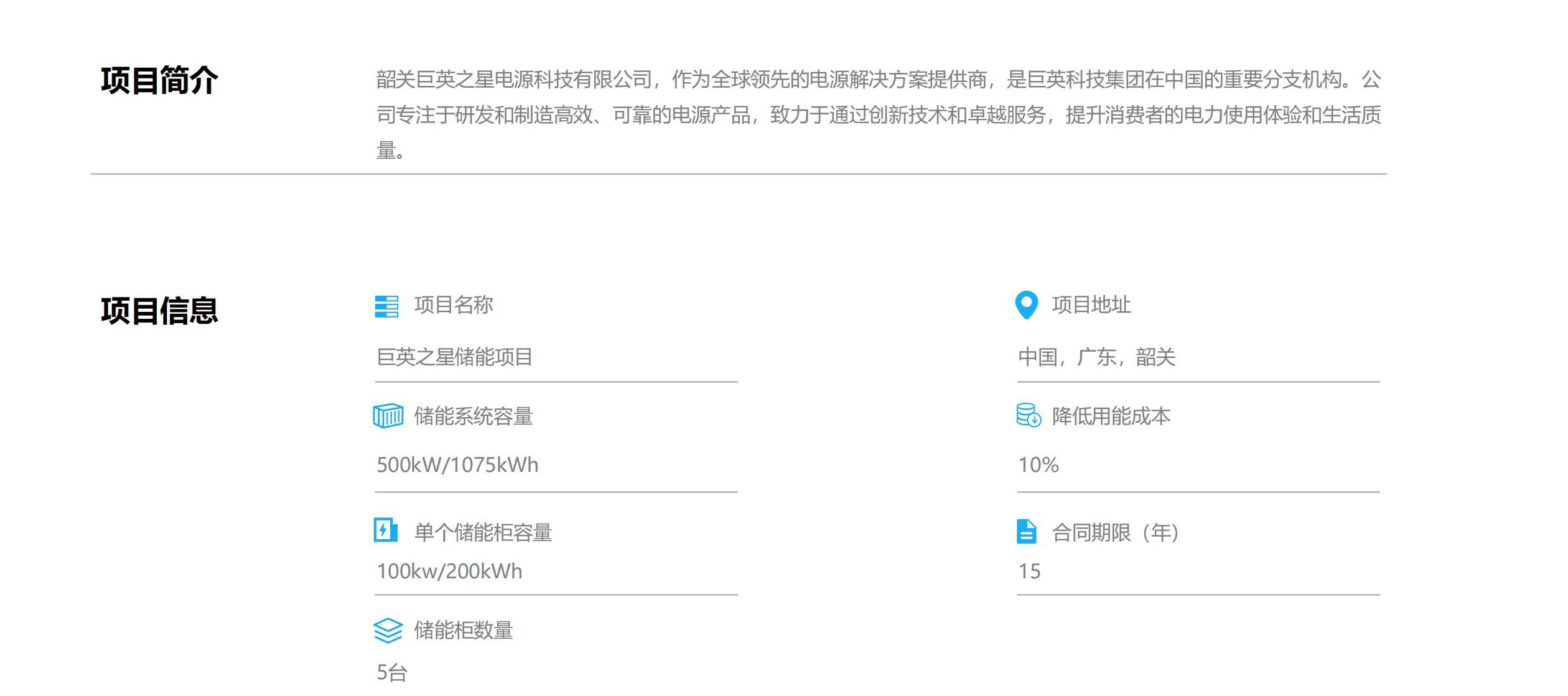1568x696 pixels.
Task: Click the project name list icon
Action: [386, 306]
